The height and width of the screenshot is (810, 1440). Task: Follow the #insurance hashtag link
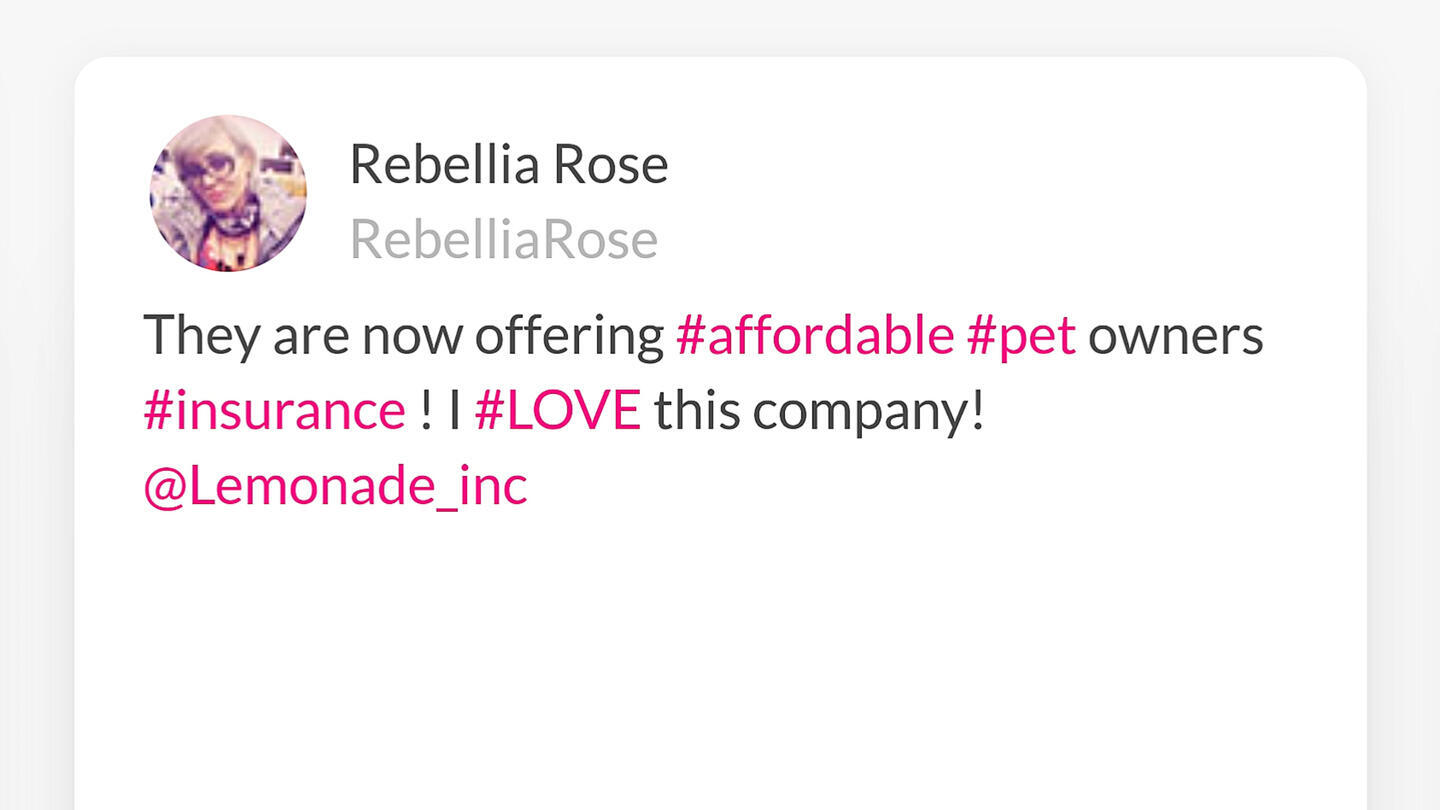[x=274, y=411]
